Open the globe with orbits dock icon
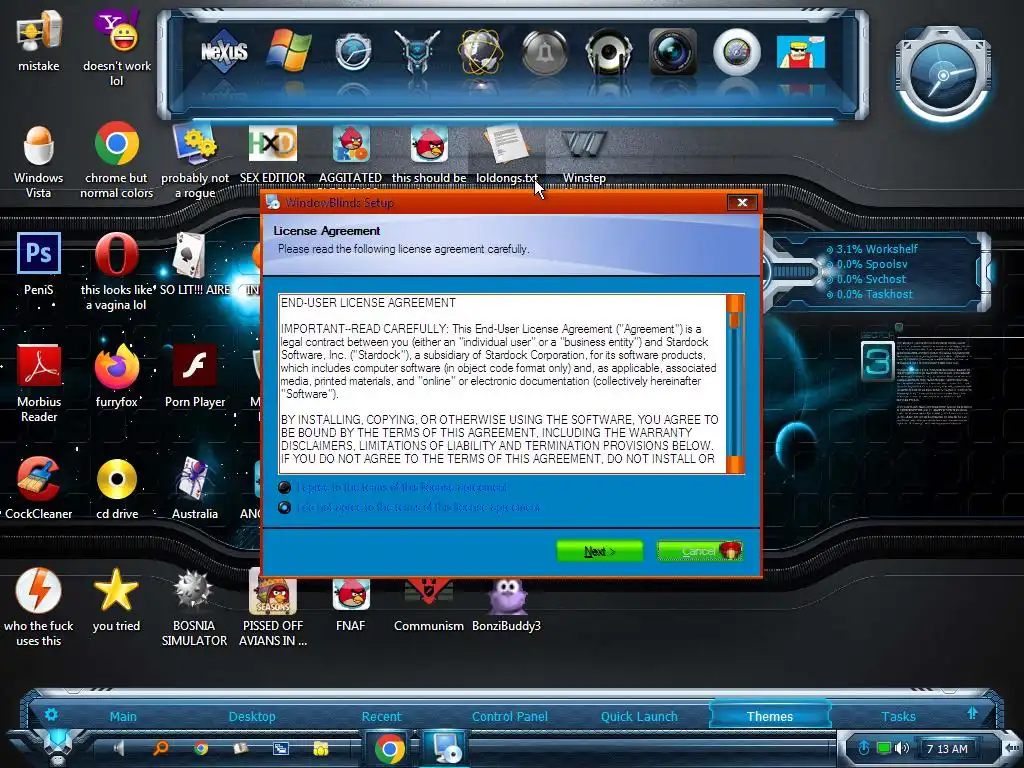This screenshot has width=1024, height=768. click(x=481, y=51)
